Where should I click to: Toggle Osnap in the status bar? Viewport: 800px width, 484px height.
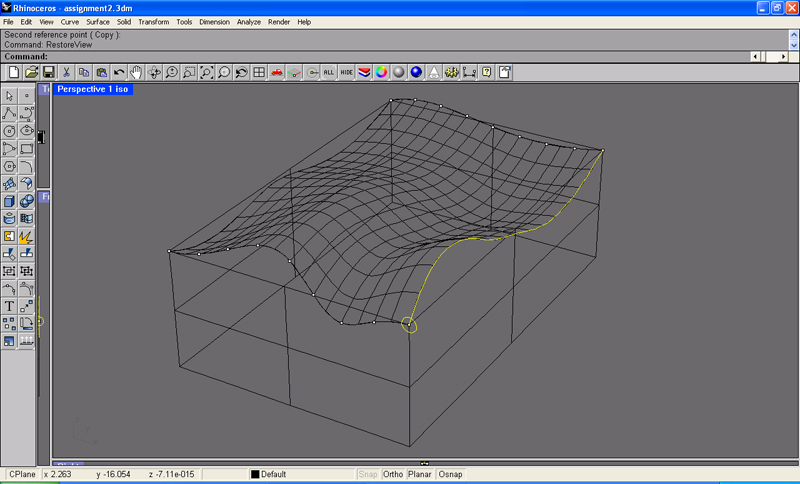450,474
